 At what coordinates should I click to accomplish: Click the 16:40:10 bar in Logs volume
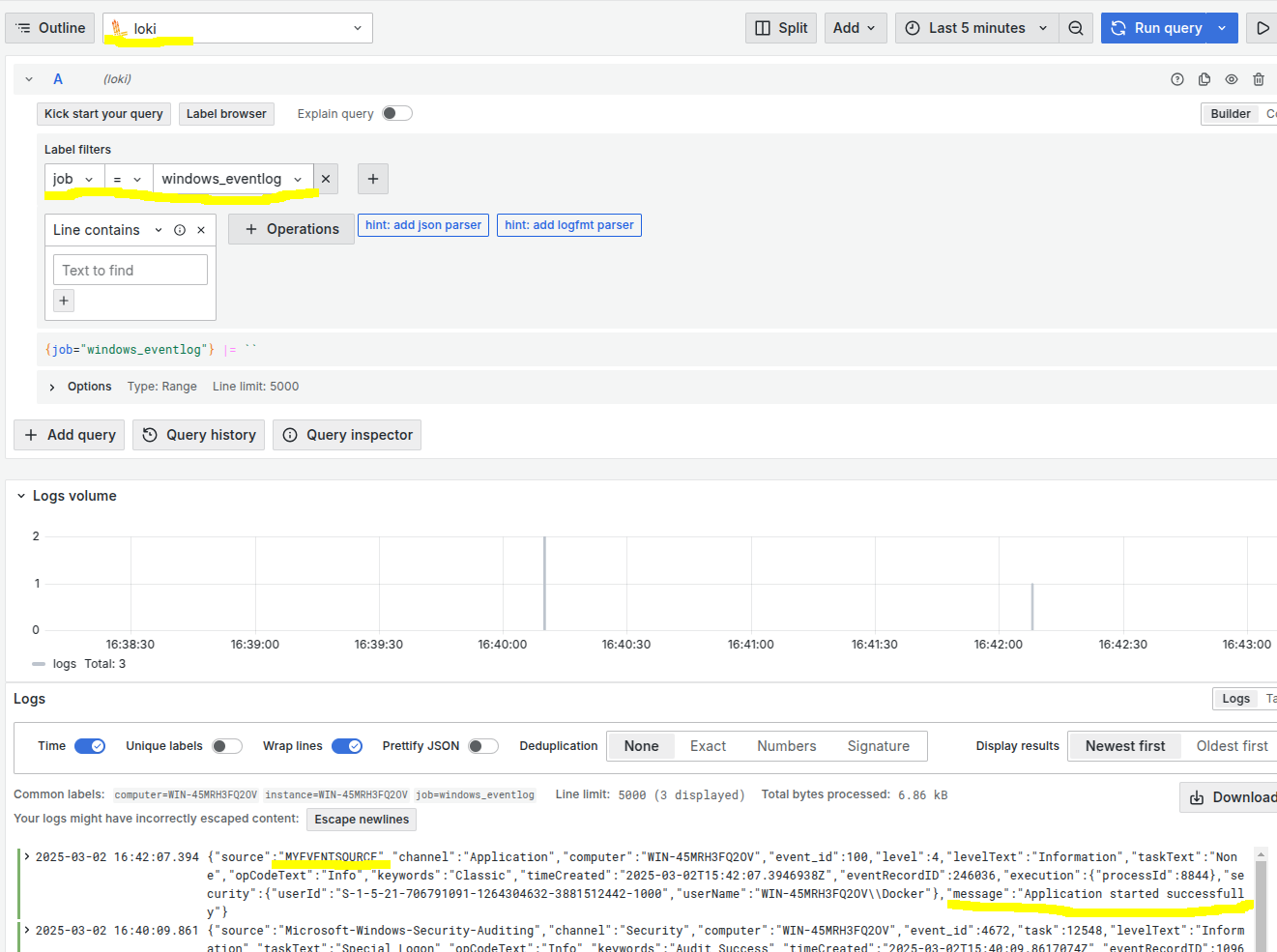544,584
